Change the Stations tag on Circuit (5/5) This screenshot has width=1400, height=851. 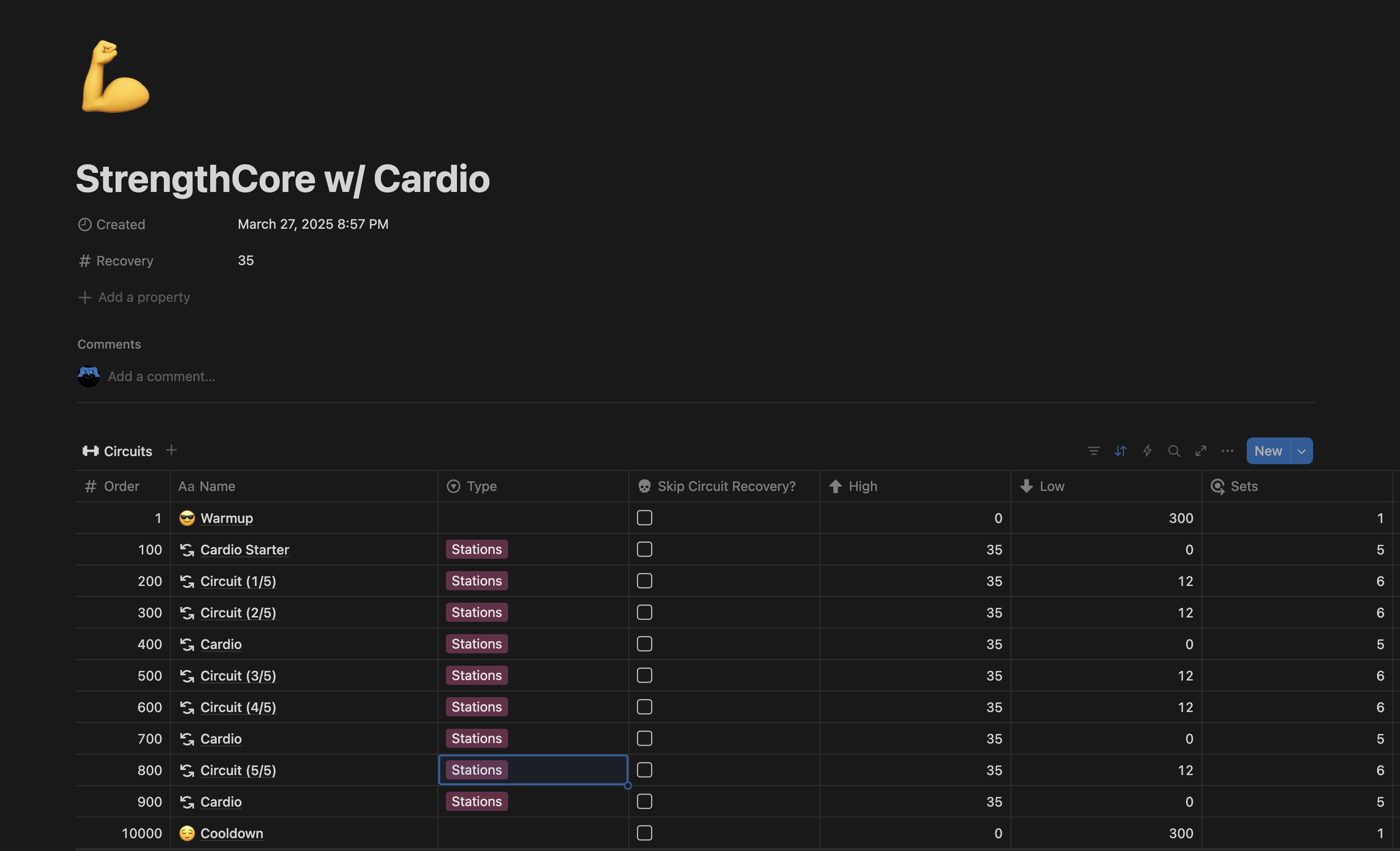tap(476, 770)
